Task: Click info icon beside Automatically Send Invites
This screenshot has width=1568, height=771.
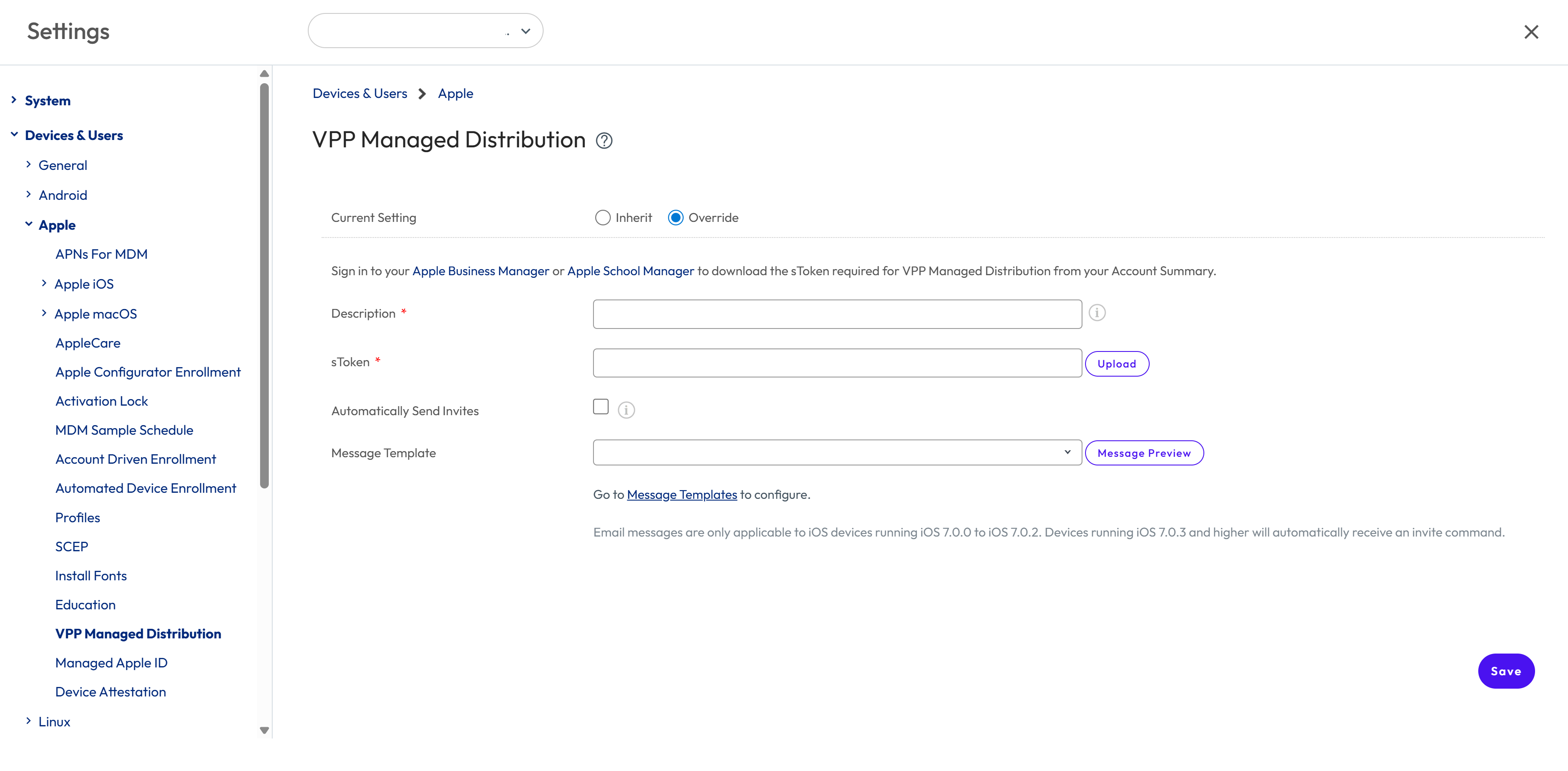Action: (x=626, y=410)
